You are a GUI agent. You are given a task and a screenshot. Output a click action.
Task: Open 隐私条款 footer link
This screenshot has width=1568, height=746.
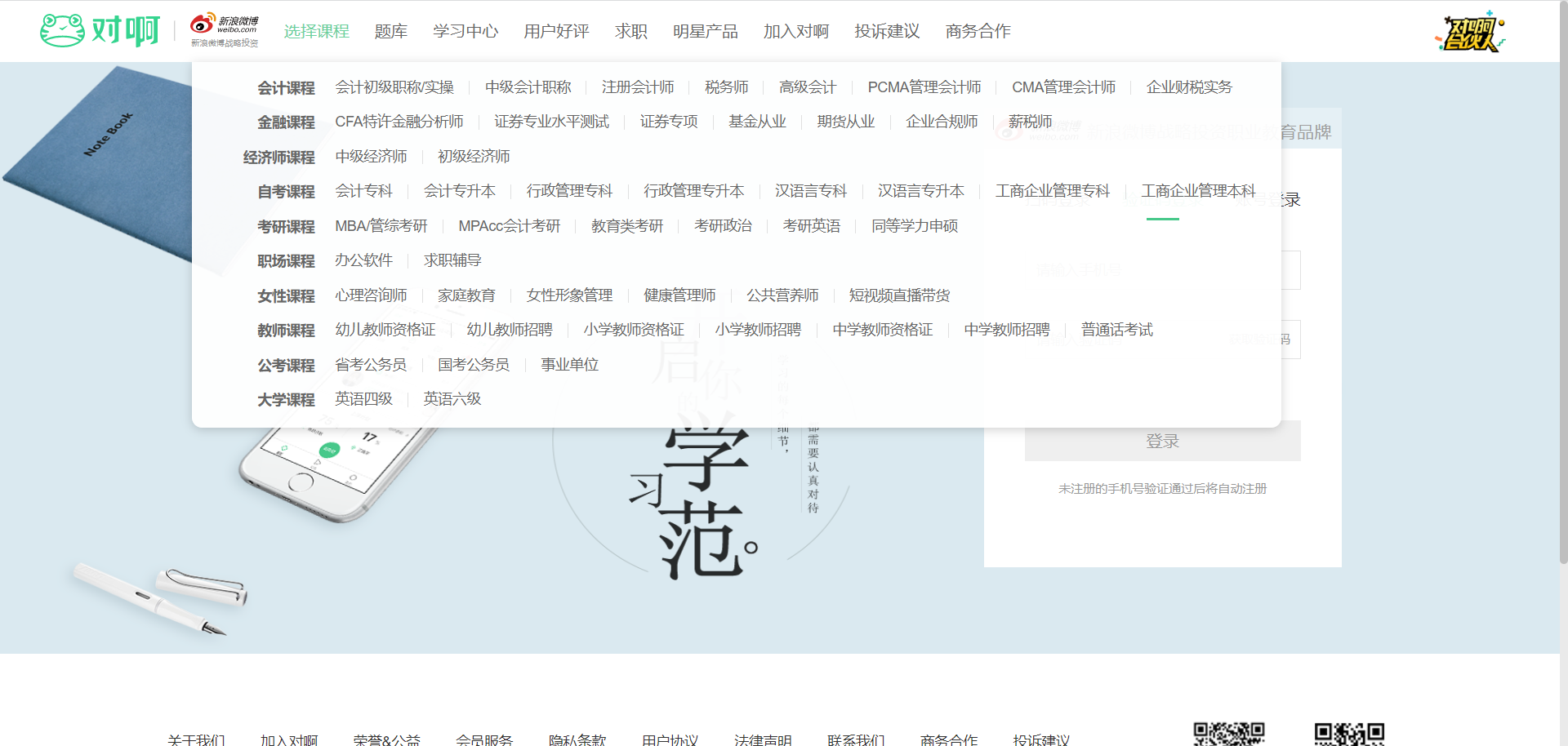pos(577,740)
